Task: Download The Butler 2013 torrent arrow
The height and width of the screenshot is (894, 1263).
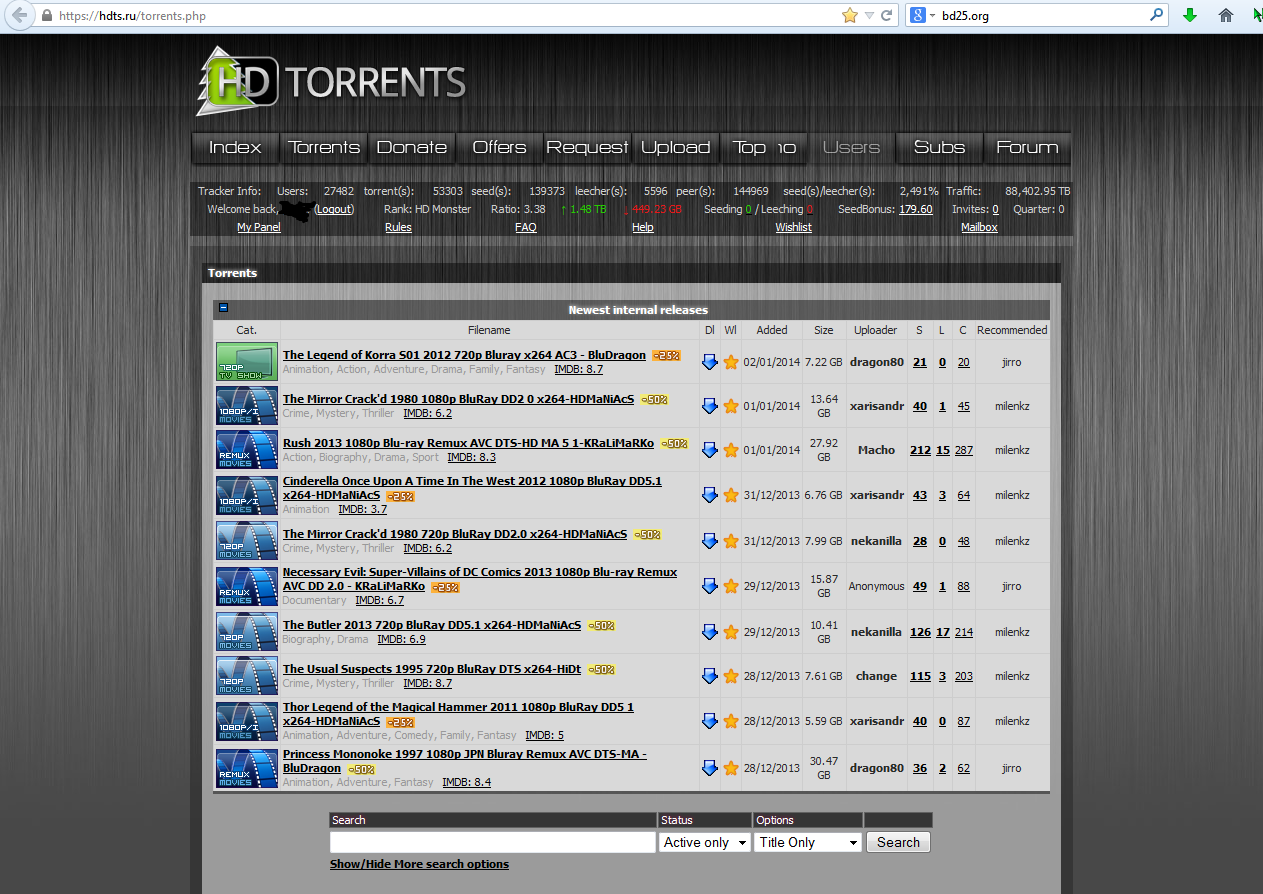Action: coord(710,632)
